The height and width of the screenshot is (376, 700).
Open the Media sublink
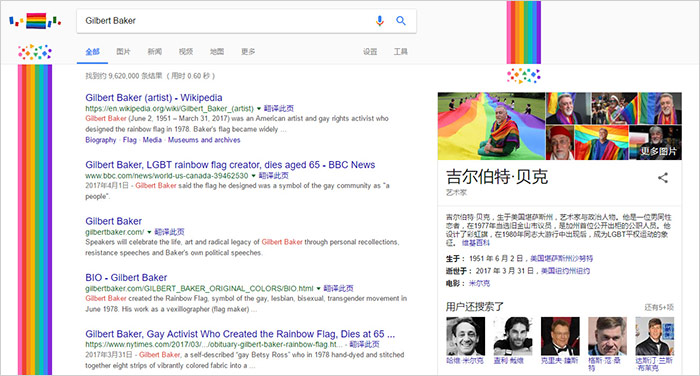152,140
